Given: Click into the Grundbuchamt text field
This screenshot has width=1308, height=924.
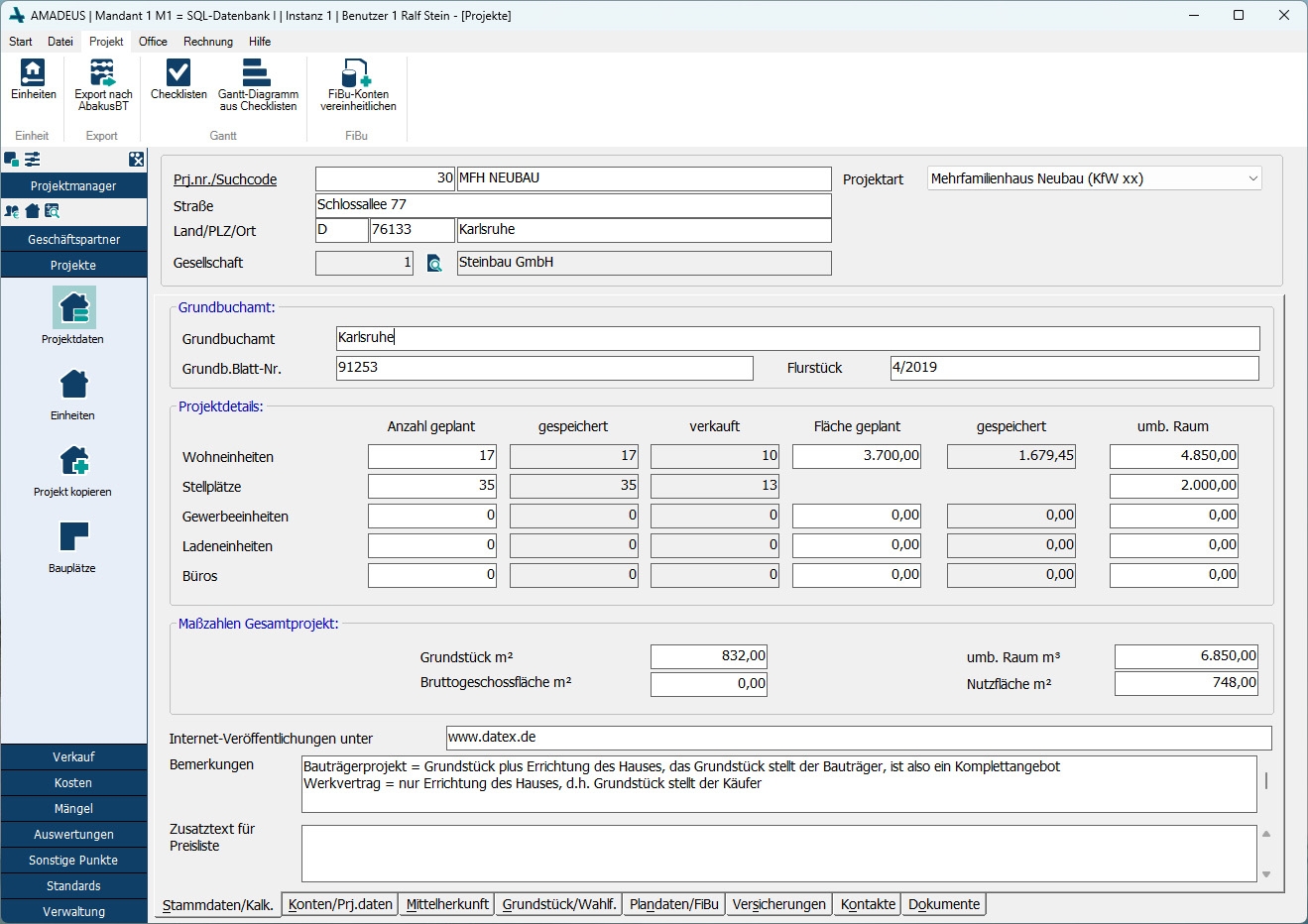Looking at the screenshot, I should click(797, 338).
